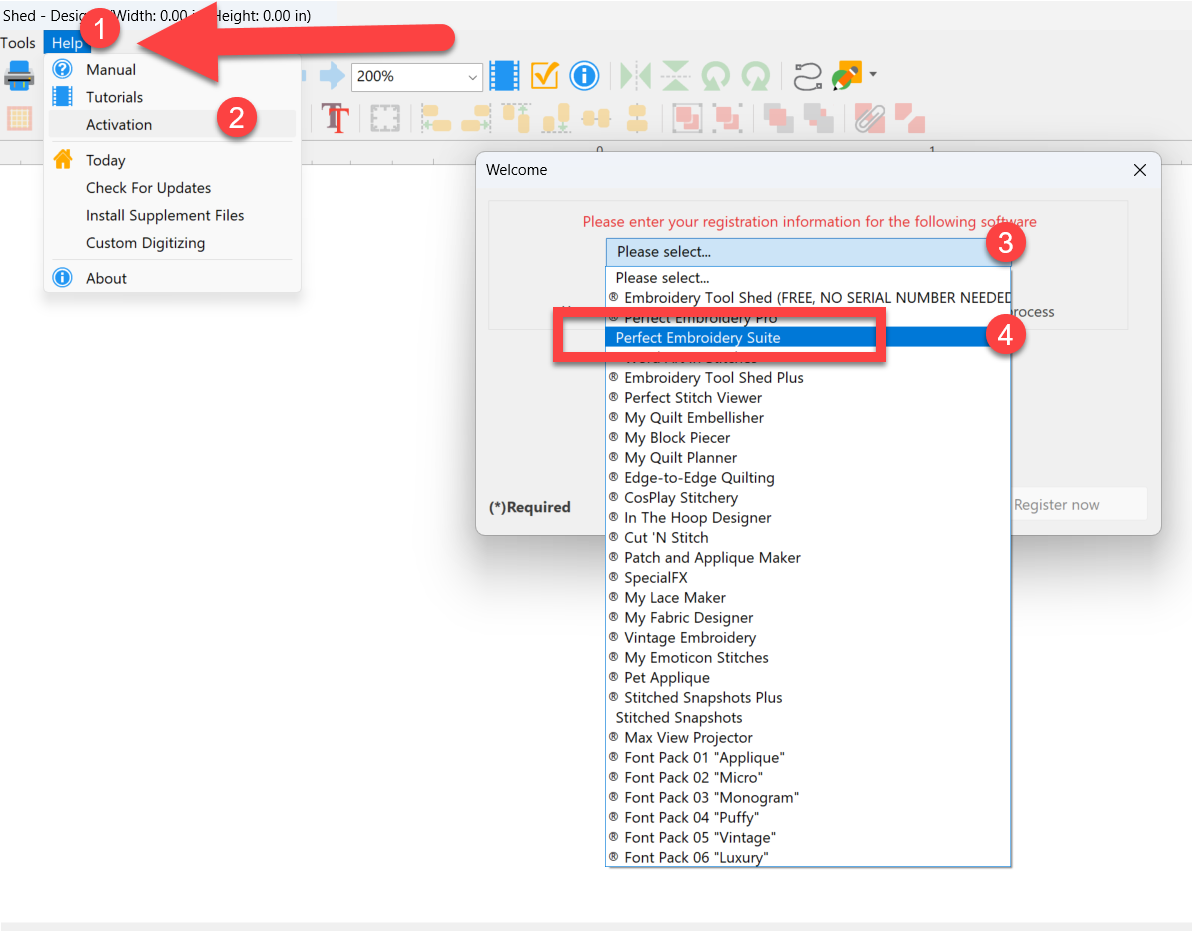Click the center vertically align icon

click(637, 119)
